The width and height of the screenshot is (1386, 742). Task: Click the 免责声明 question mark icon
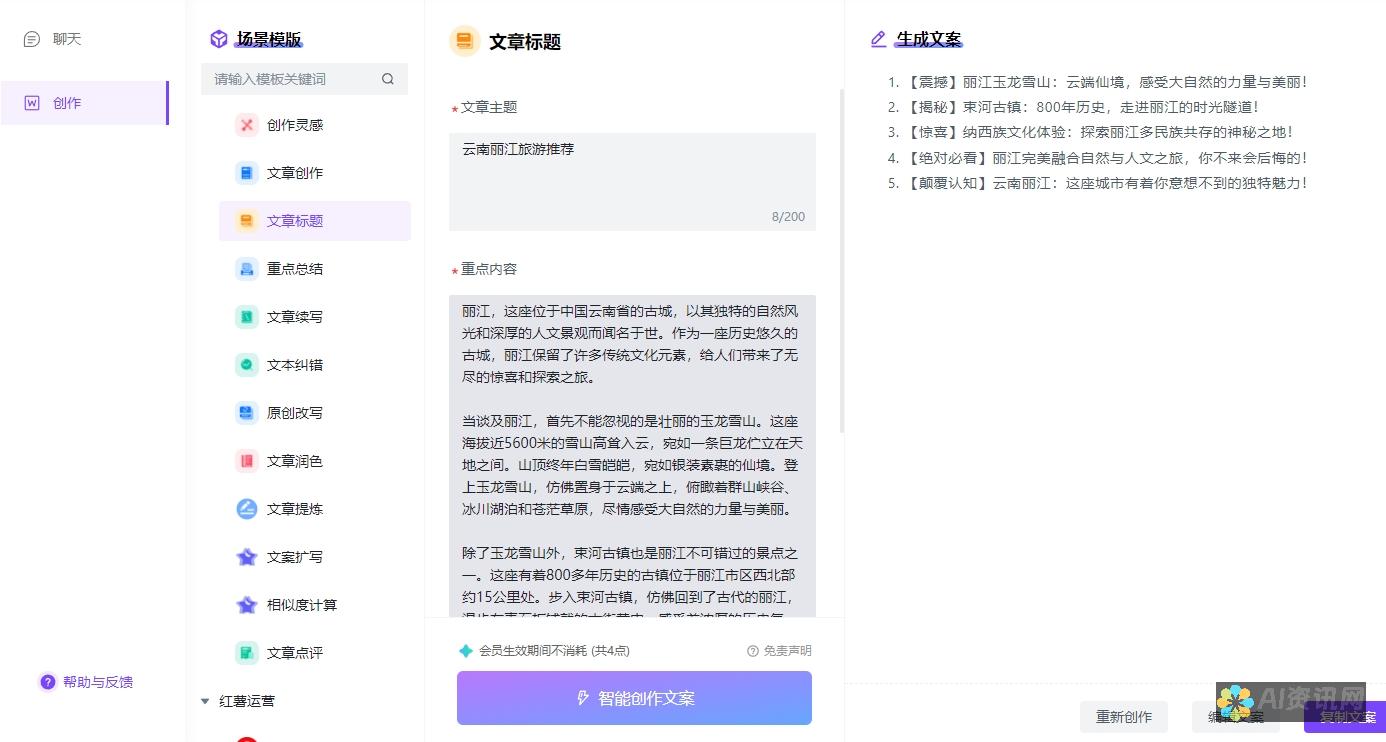[x=753, y=650]
